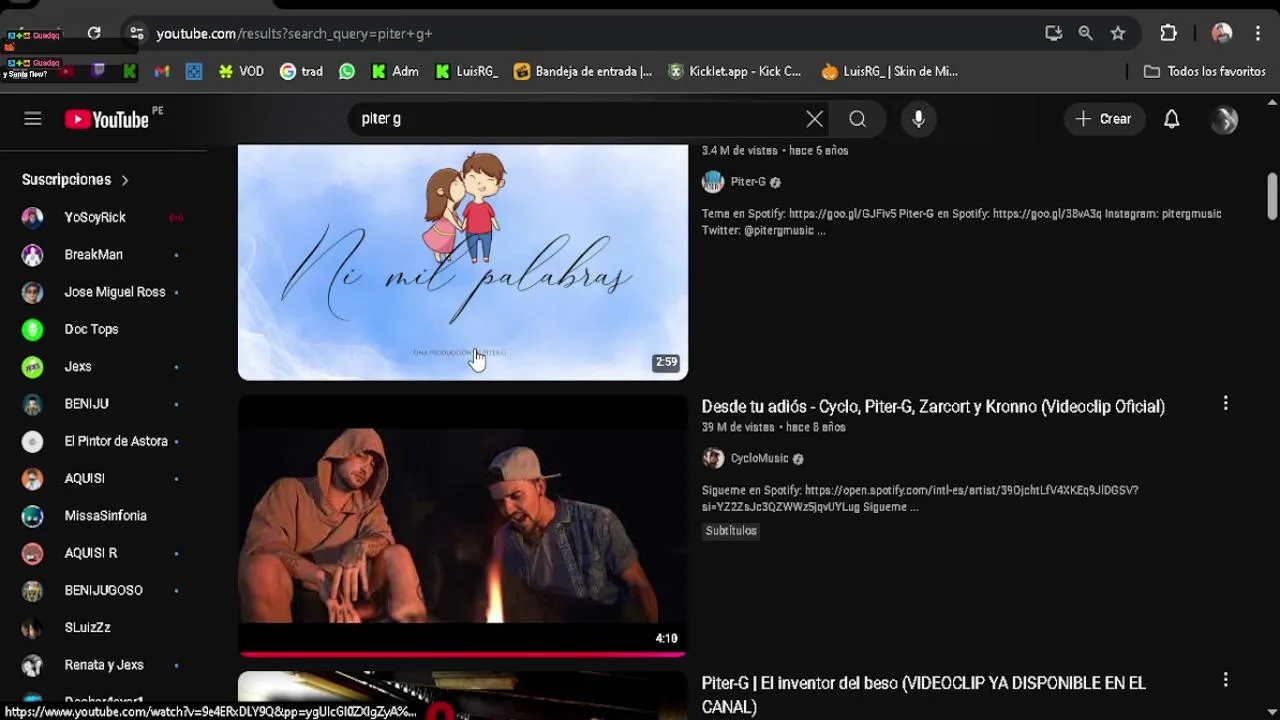Open the MissaSinfonia subscription
The width and height of the screenshot is (1280, 720).
click(x=103, y=515)
